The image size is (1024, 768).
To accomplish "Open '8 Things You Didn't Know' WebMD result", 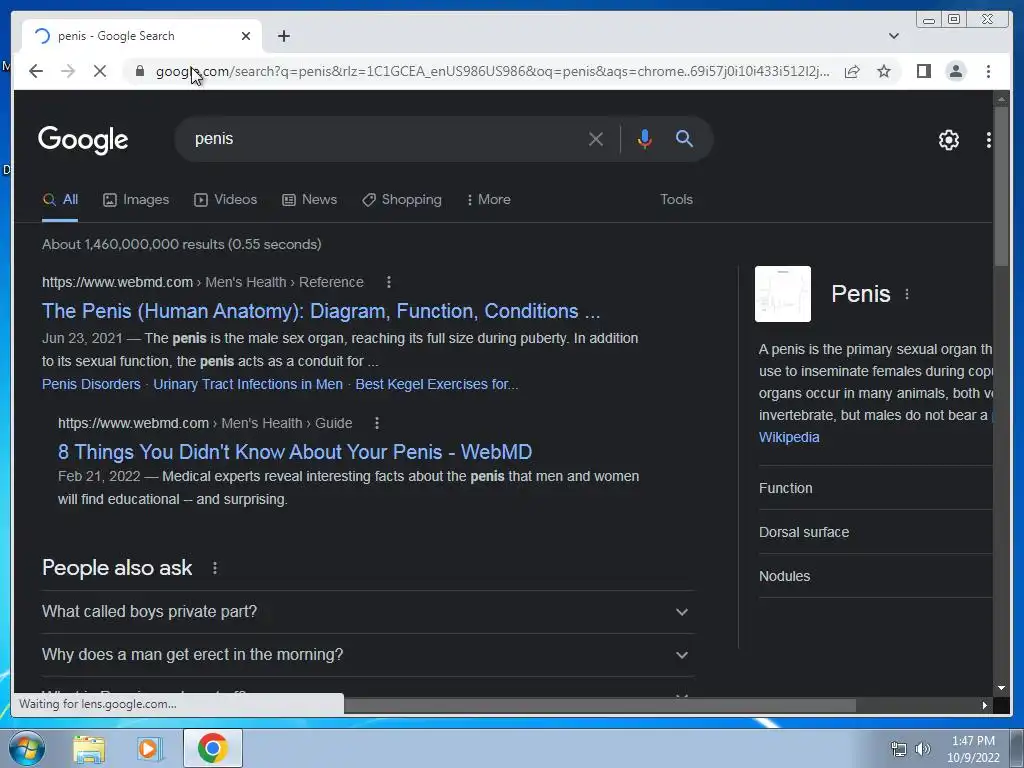I will tap(295, 452).
